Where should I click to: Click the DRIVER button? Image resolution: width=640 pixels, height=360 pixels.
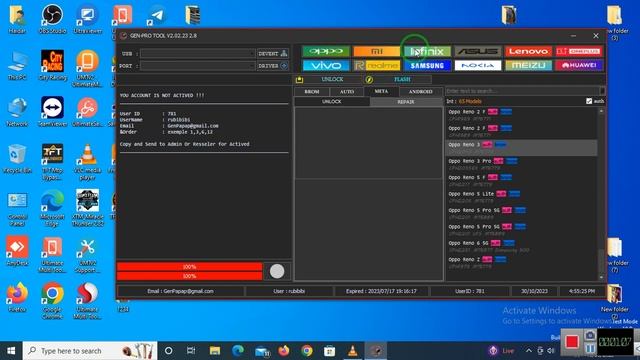(273, 66)
